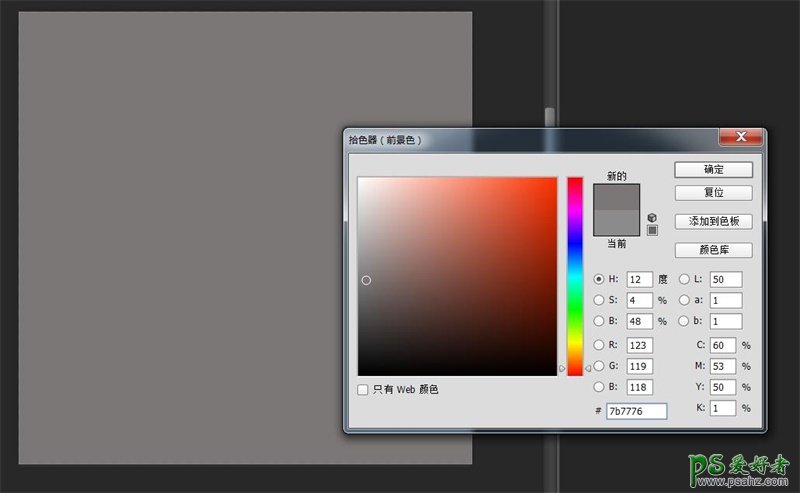Click the out-of-gamut warning cube icon
800x493 pixels.
coord(652,217)
